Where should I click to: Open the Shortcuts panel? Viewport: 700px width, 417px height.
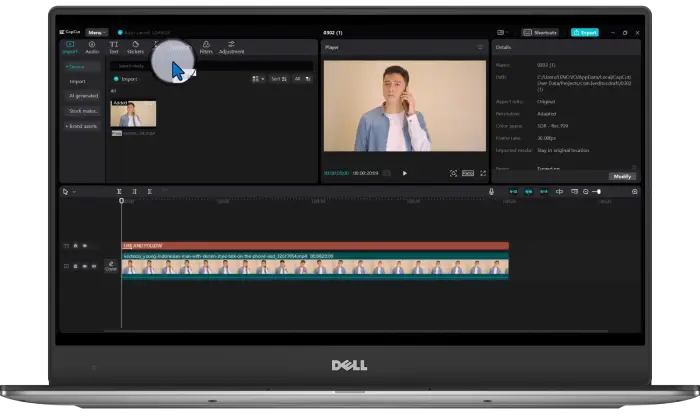(540, 33)
